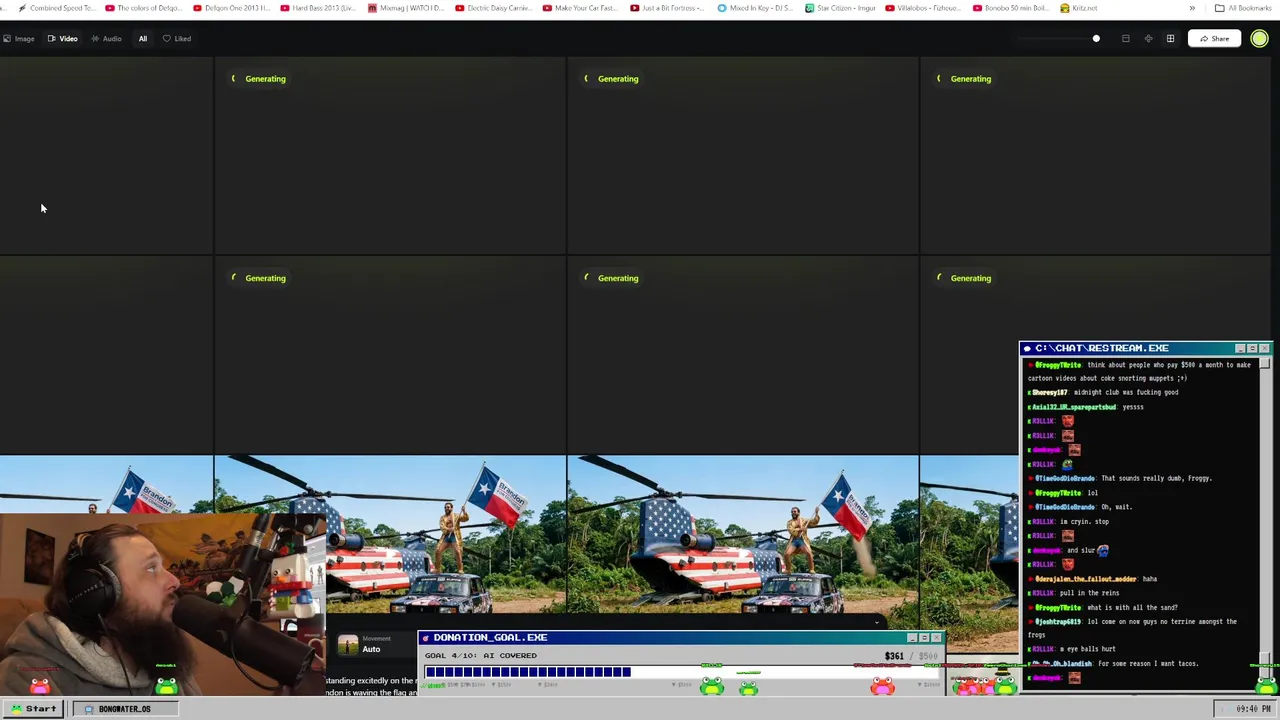Show only Liked items

coord(177,39)
